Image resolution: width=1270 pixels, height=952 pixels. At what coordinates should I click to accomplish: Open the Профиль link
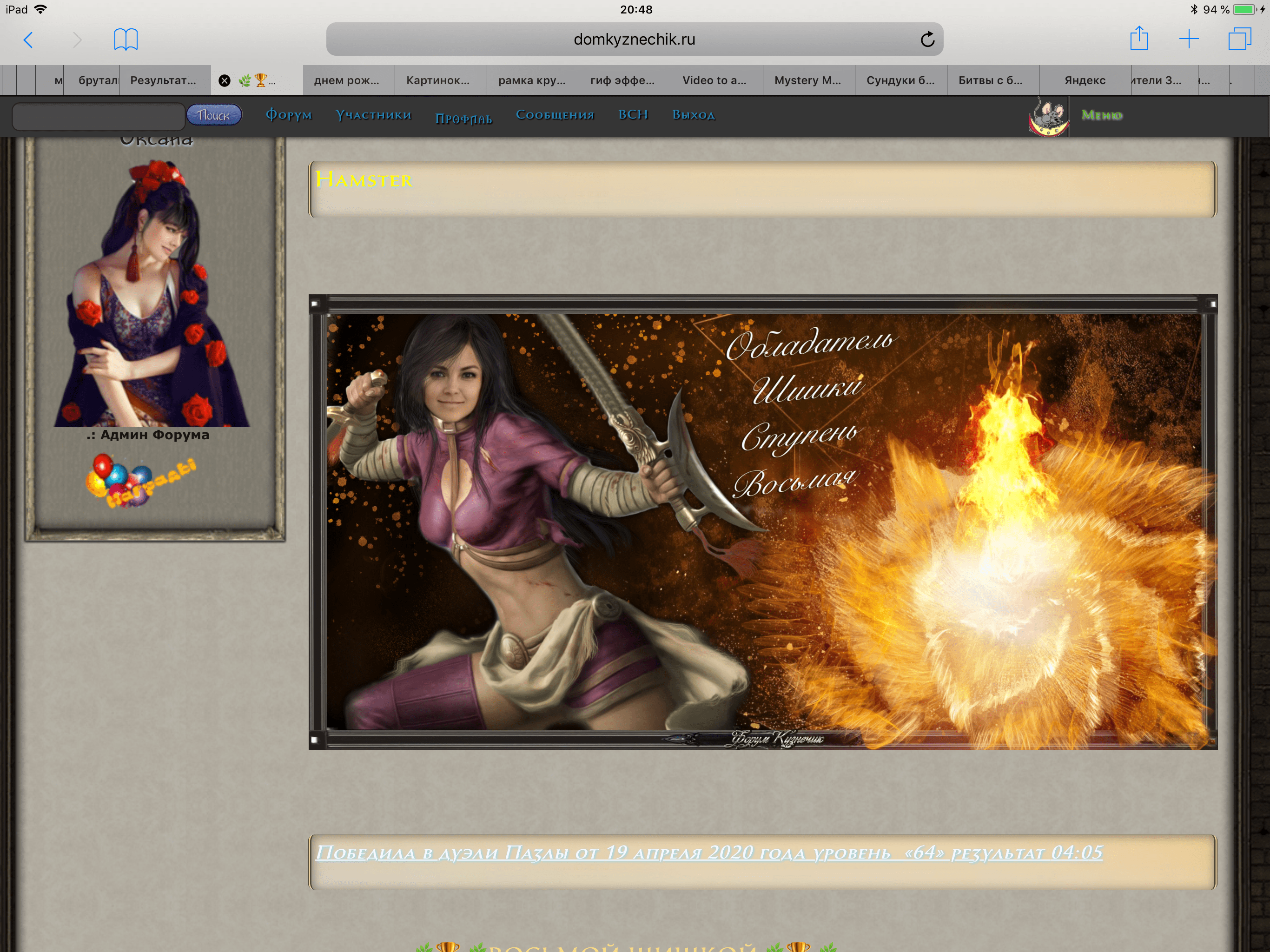tap(463, 118)
